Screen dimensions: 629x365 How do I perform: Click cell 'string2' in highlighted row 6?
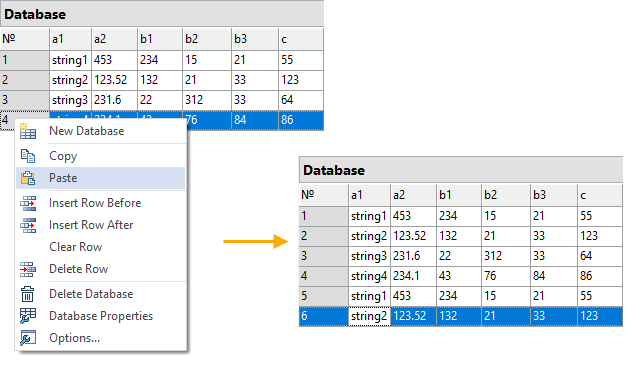pyautogui.click(x=369, y=316)
